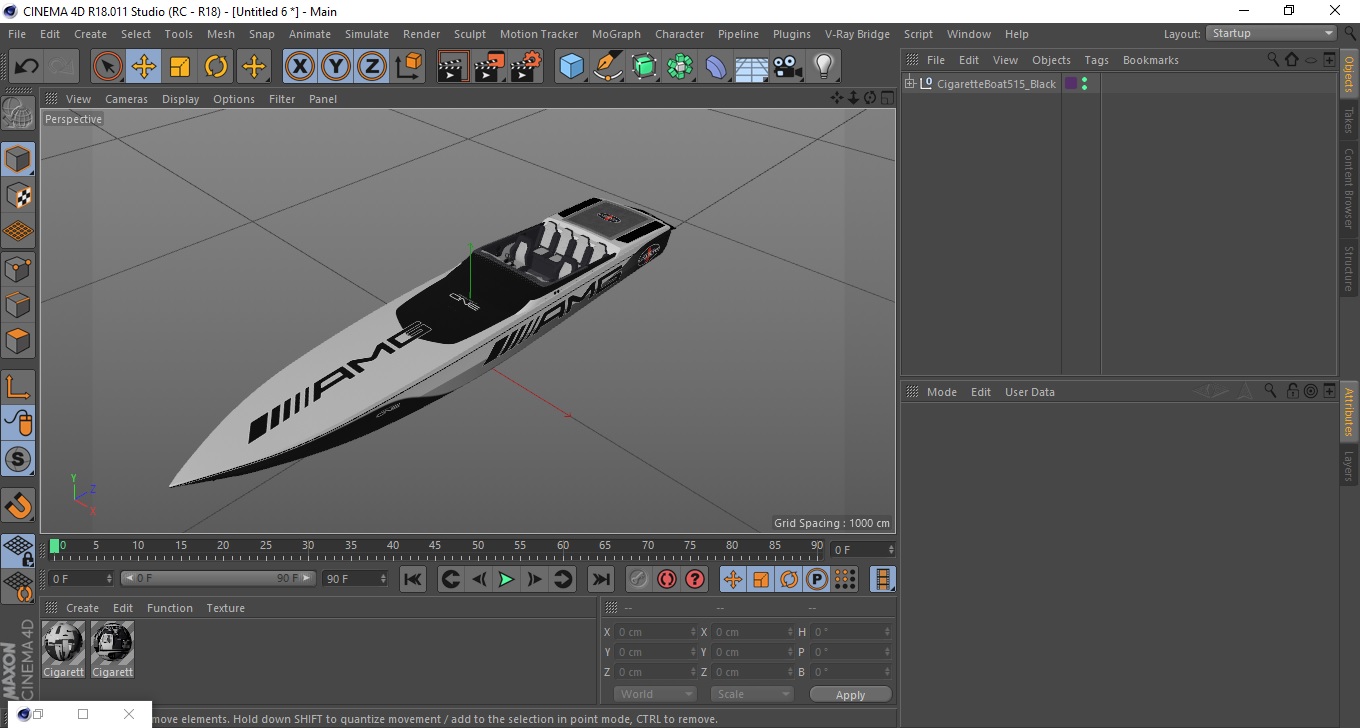Screen dimensions: 1360x728
Task: Toggle Autokeying button
Action: [666, 579]
